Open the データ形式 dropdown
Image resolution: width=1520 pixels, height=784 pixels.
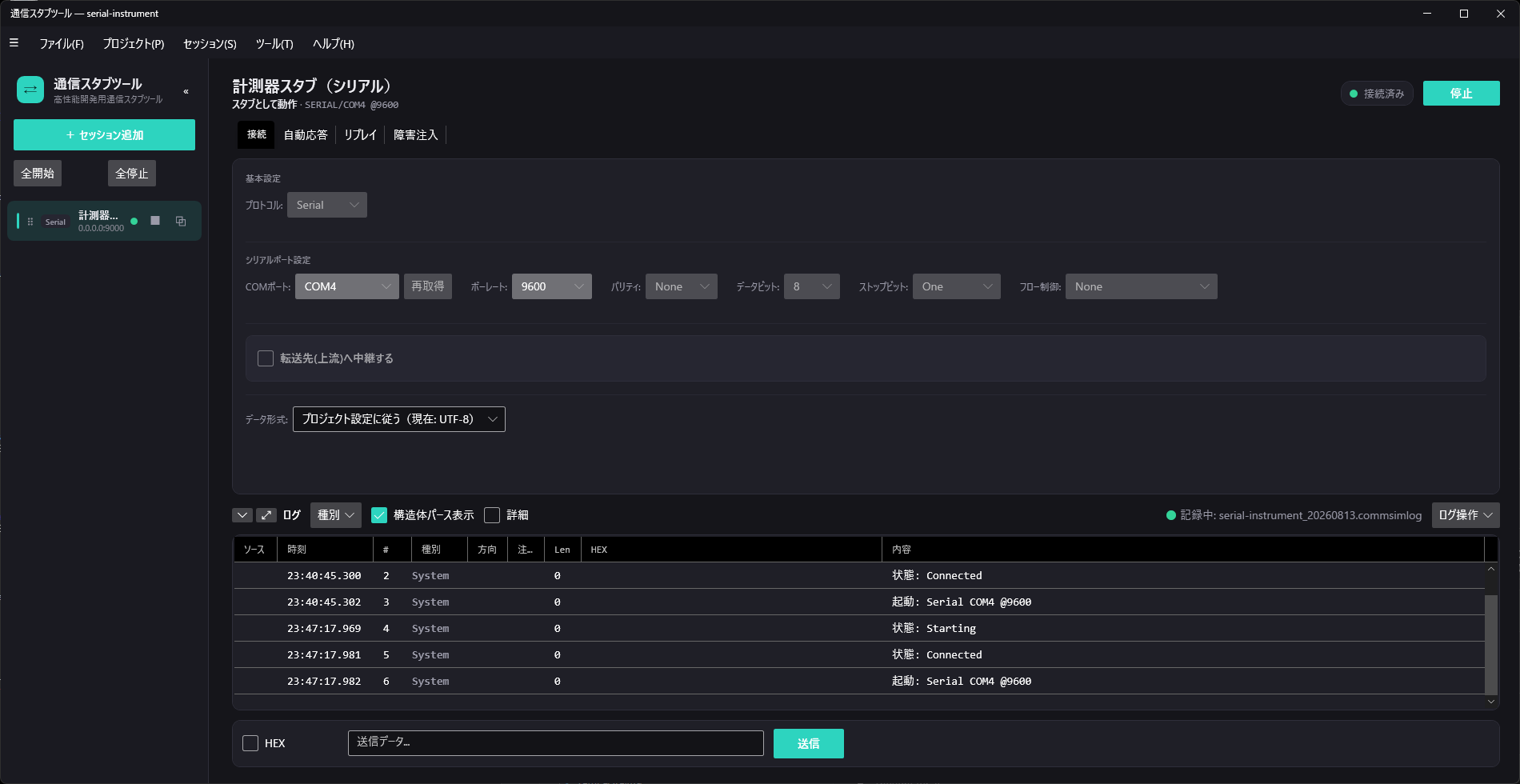pyautogui.click(x=399, y=419)
